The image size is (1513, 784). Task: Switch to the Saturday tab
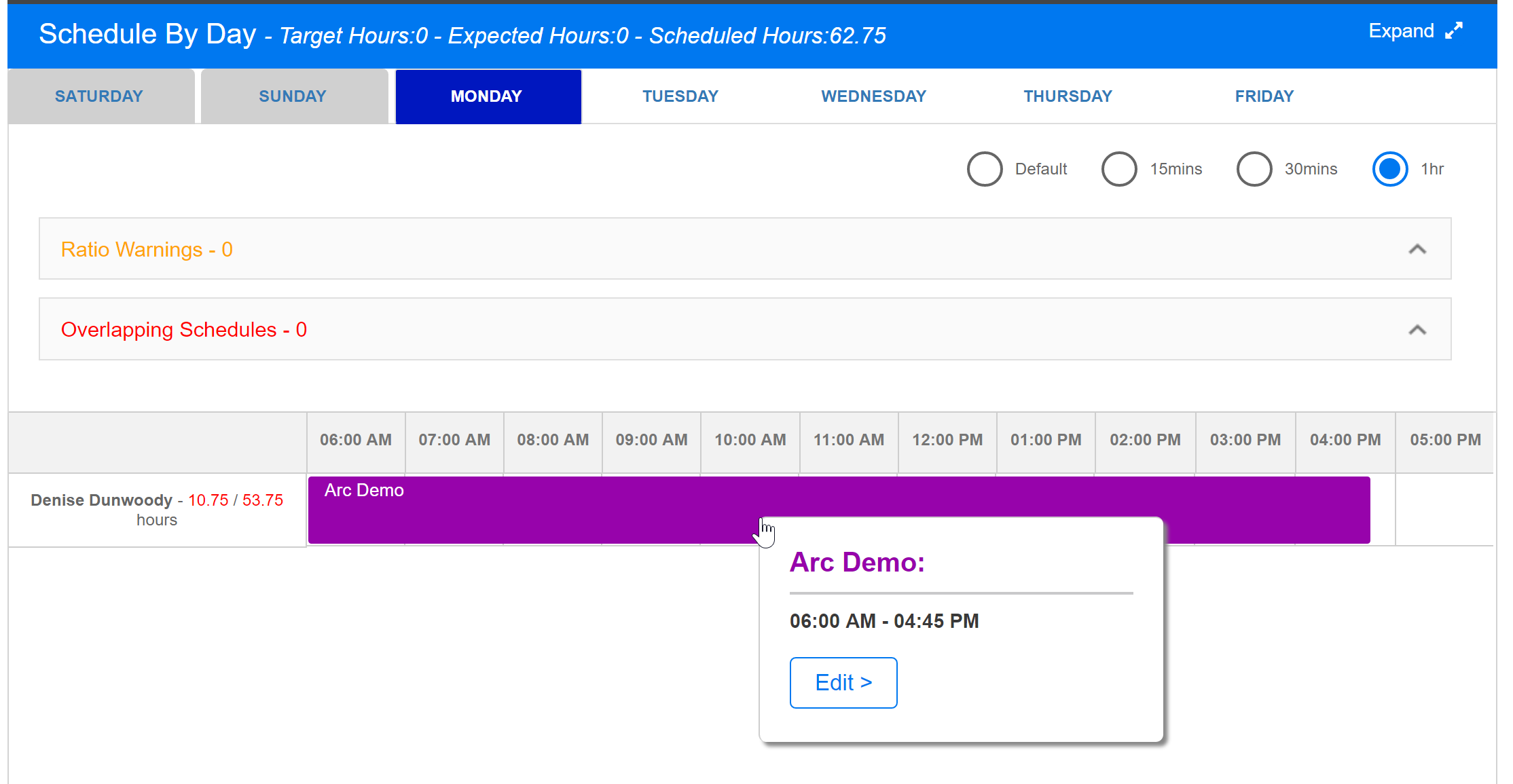click(x=99, y=96)
